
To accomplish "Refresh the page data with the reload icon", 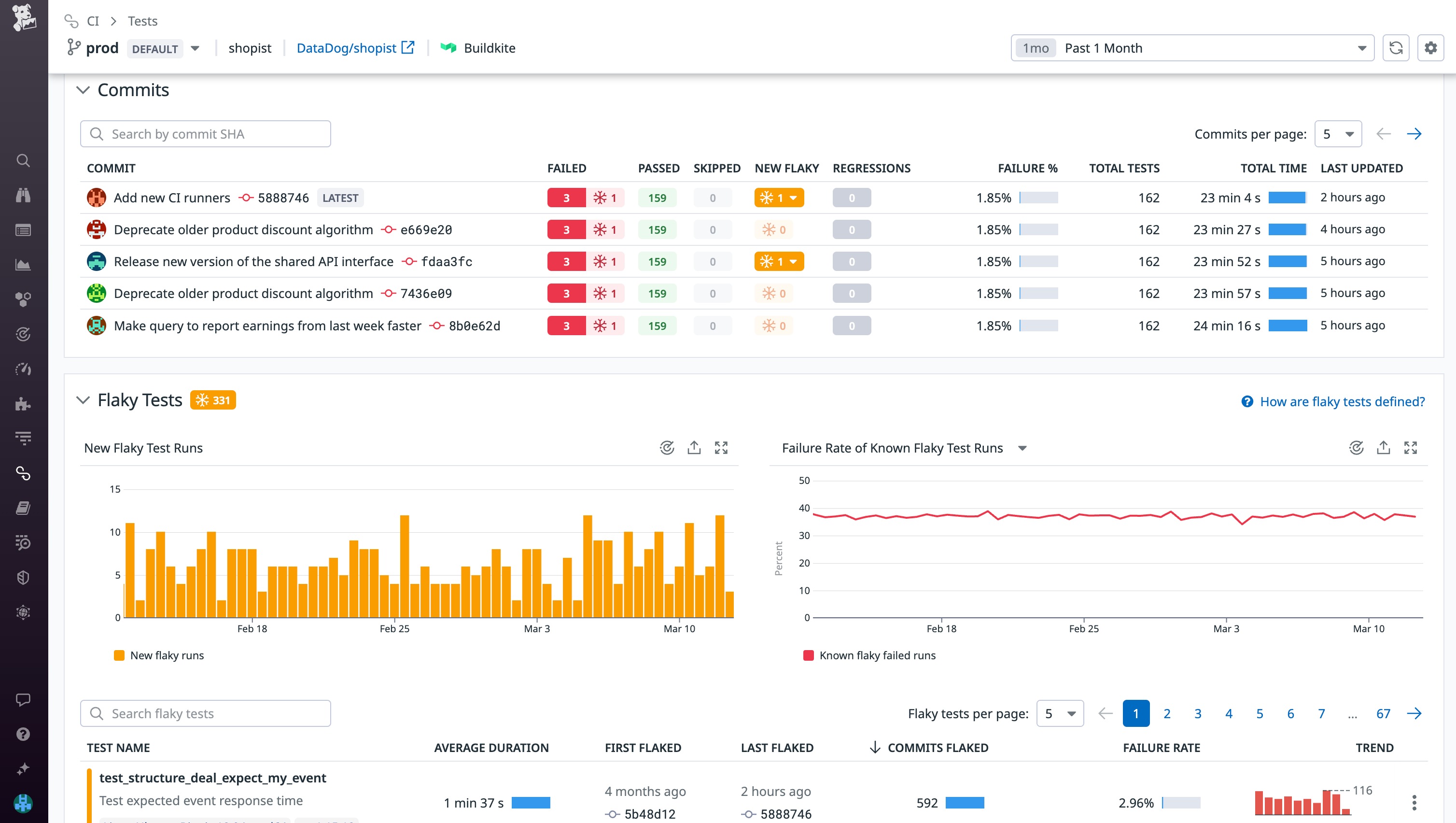I will [1396, 47].
